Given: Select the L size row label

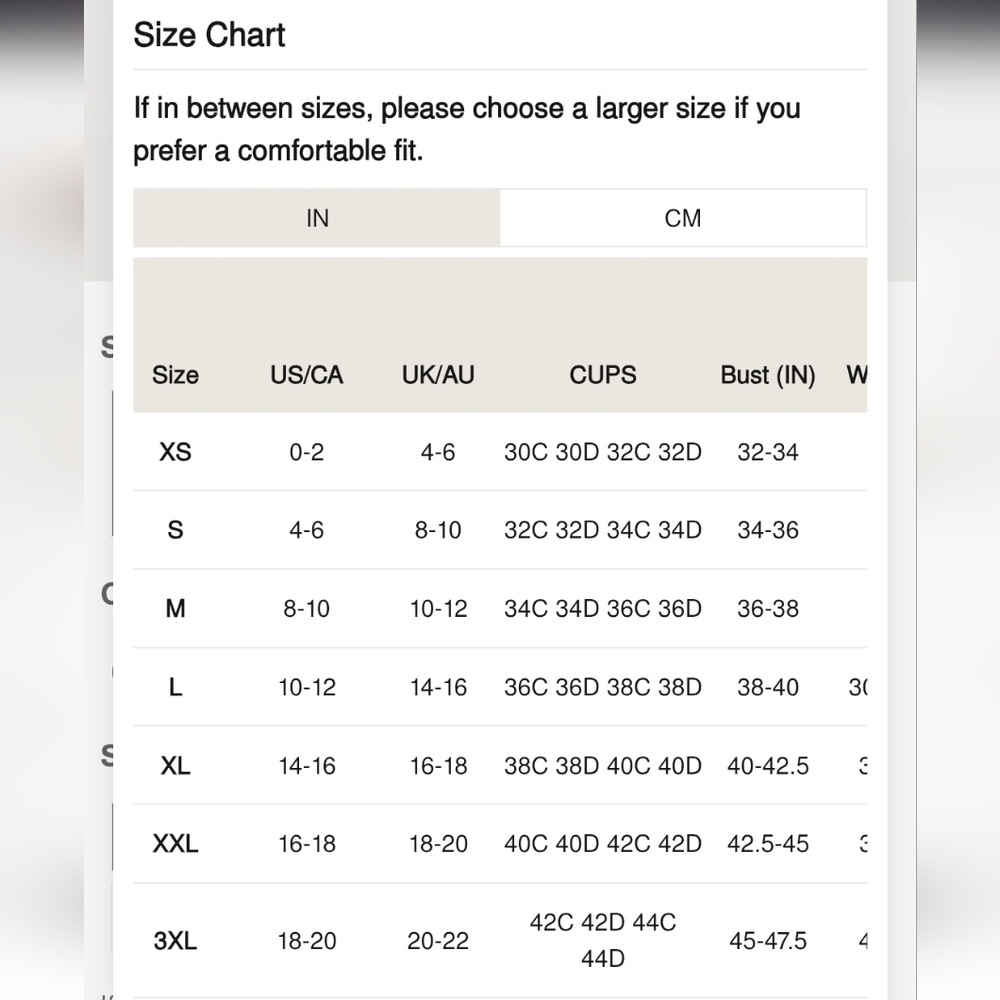Looking at the screenshot, I should pyautogui.click(x=175, y=687).
